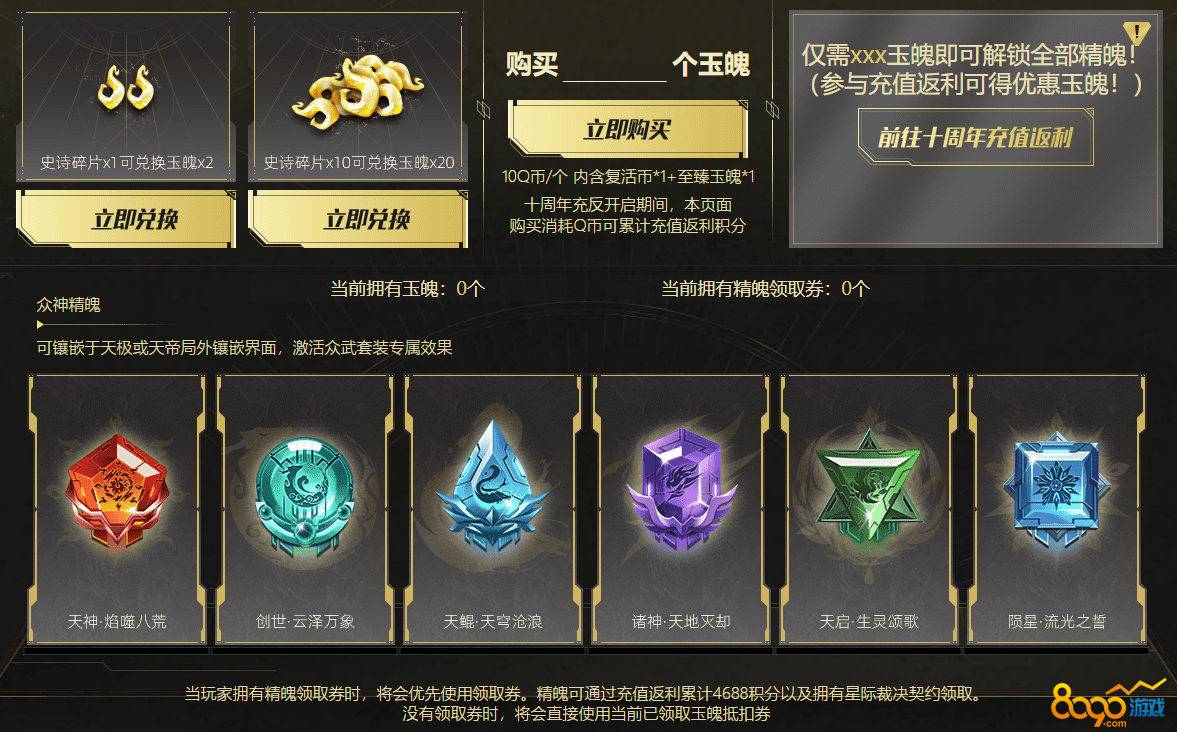This screenshot has width=1177, height=732.
Task: Click 立即兑换 under 史诗碎片x10 offer
Action: click(x=358, y=218)
